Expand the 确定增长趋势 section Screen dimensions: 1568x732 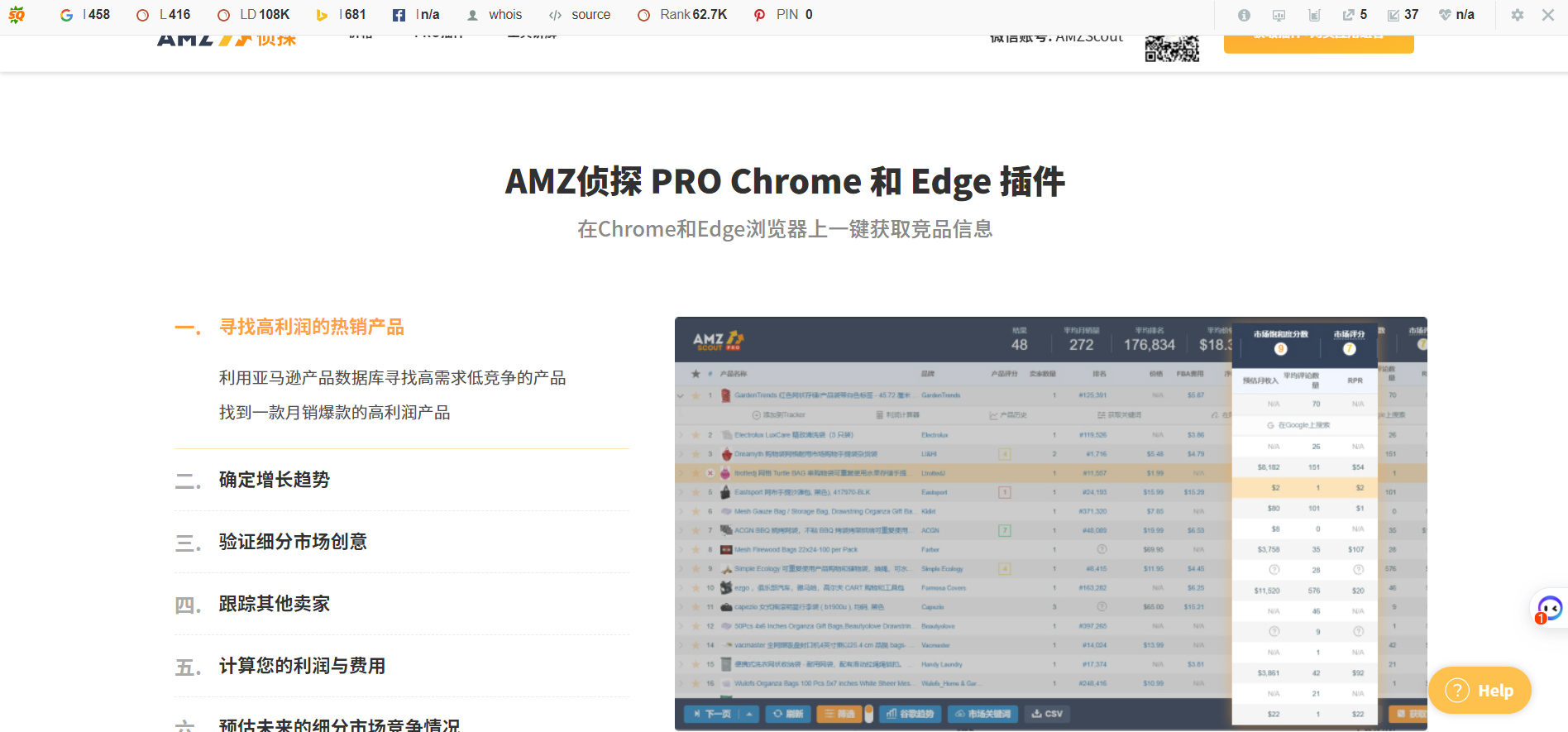[275, 480]
